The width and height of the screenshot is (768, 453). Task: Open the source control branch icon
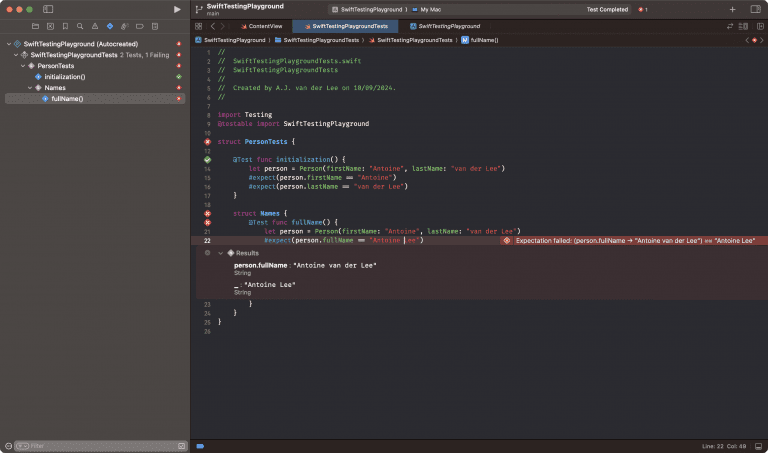(x=199, y=9)
